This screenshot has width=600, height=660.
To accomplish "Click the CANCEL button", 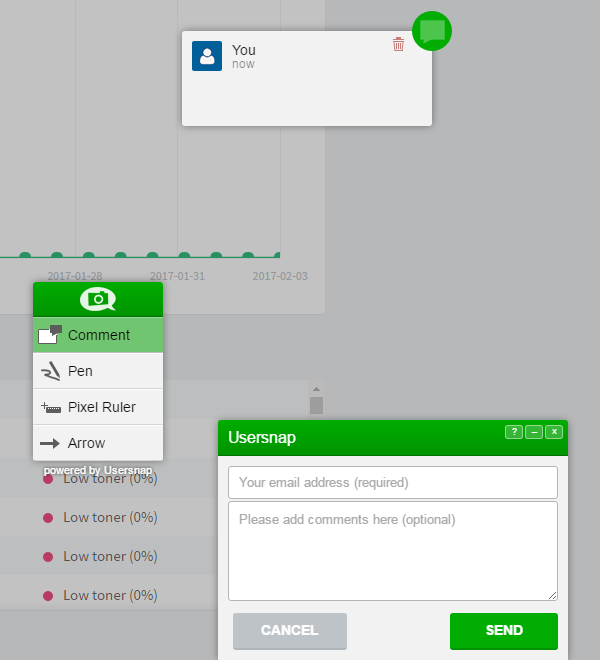I will click(290, 631).
